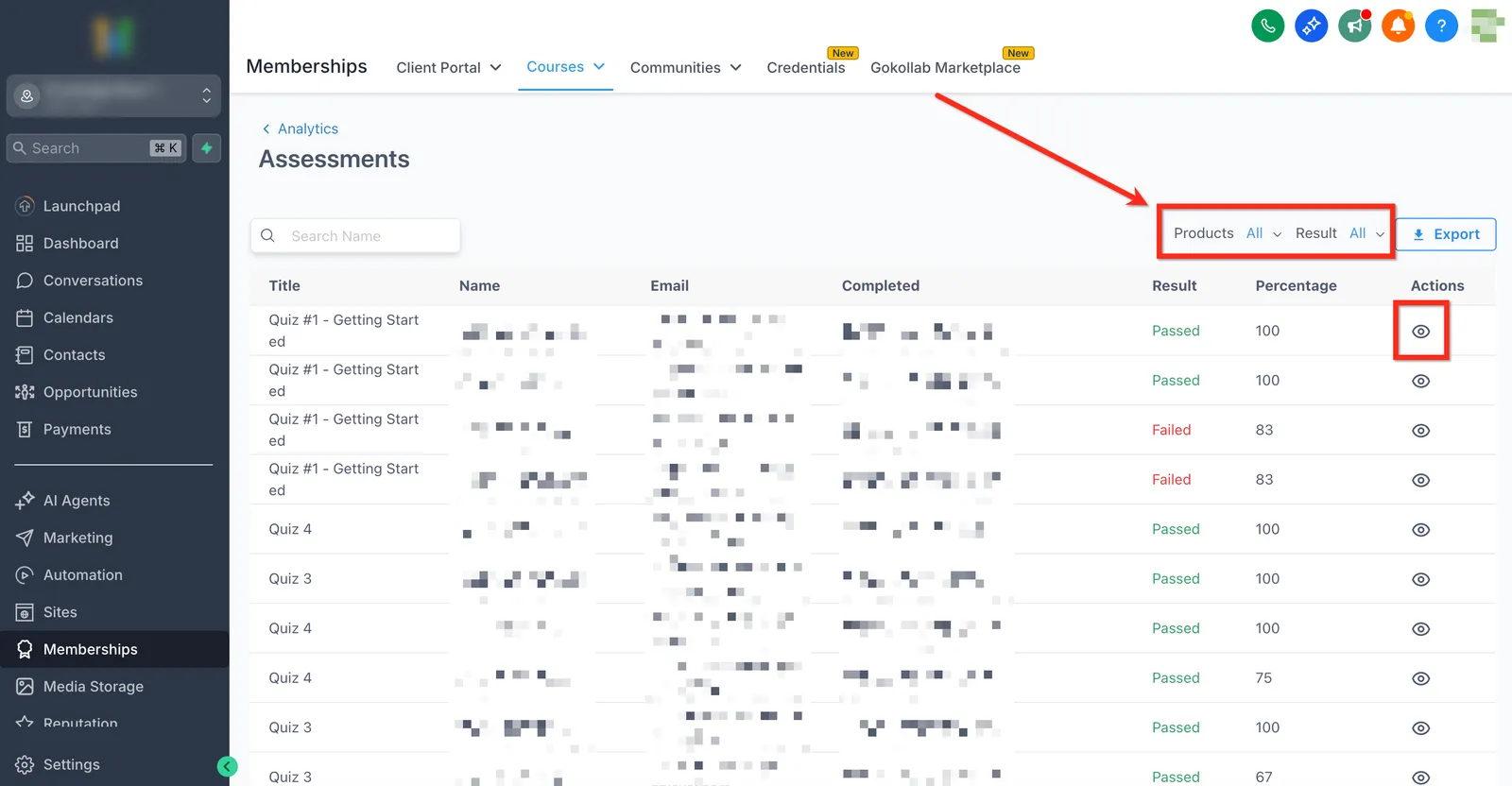
Task: Click the blue sparkle AI assistant icon
Action: pos(1311,26)
